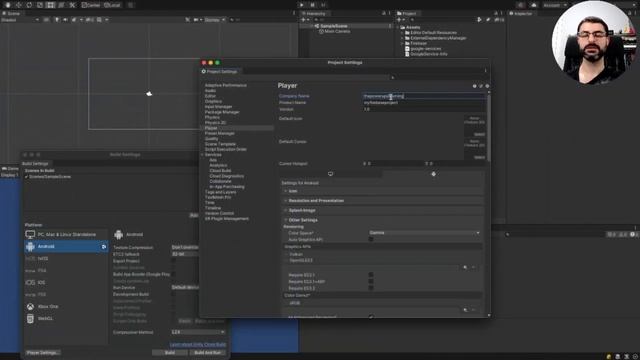This screenshot has height=360, width=640.
Task: Click the Step frame button
Action: tap(323, 5)
